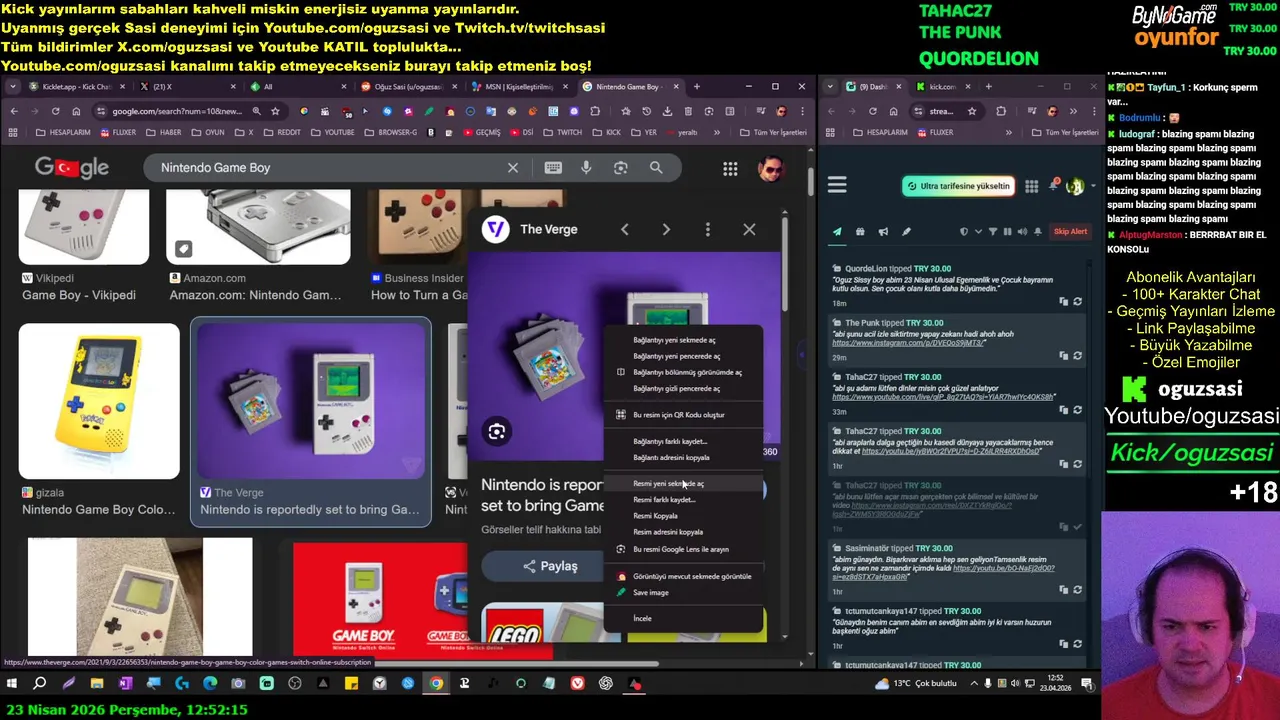This screenshot has height=720, width=1280.
Task: Reload the Google search page
Action: (55, 111)
